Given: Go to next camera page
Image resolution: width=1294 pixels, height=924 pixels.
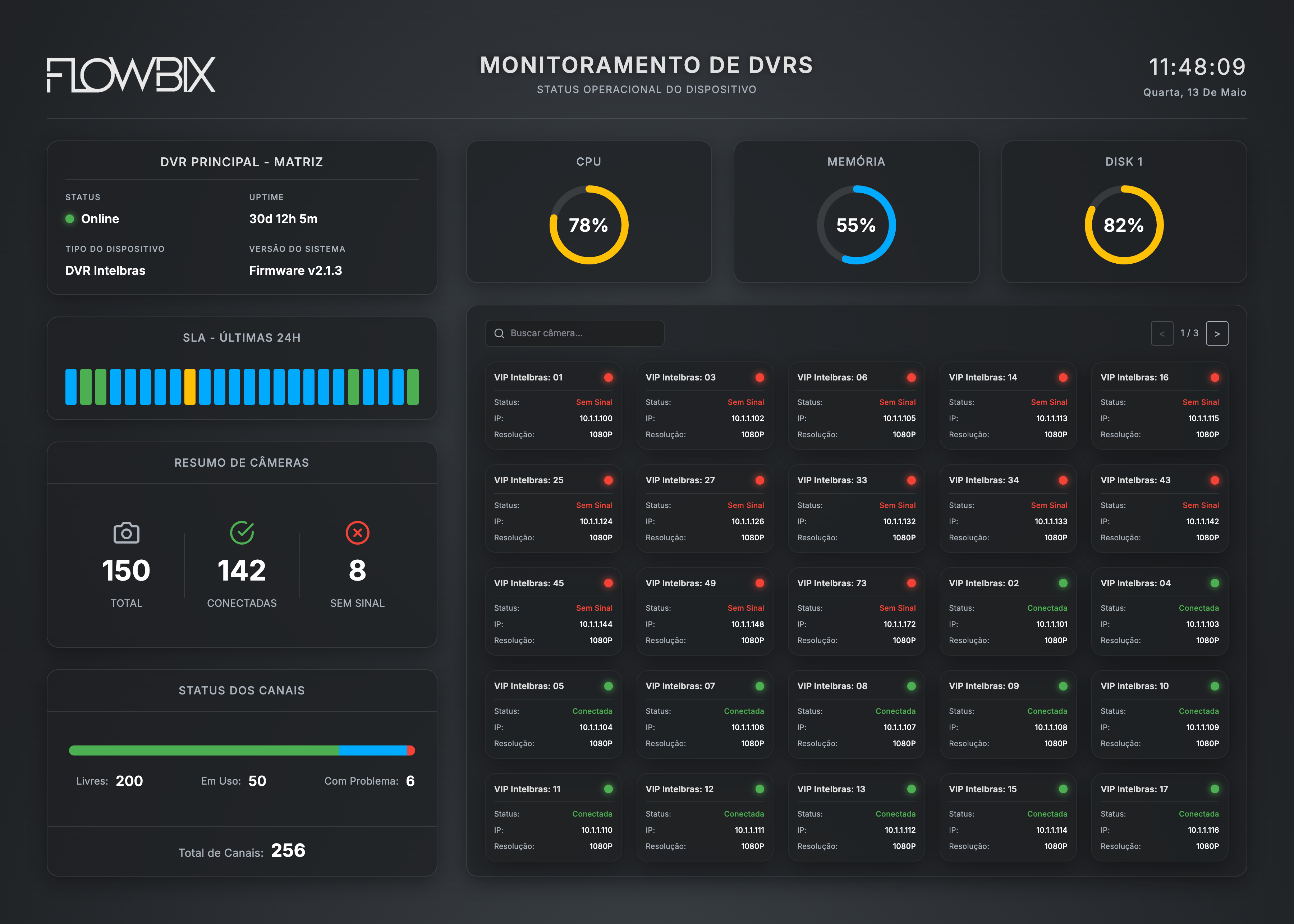Looking at the screenshot, I should pos(1217,333).
